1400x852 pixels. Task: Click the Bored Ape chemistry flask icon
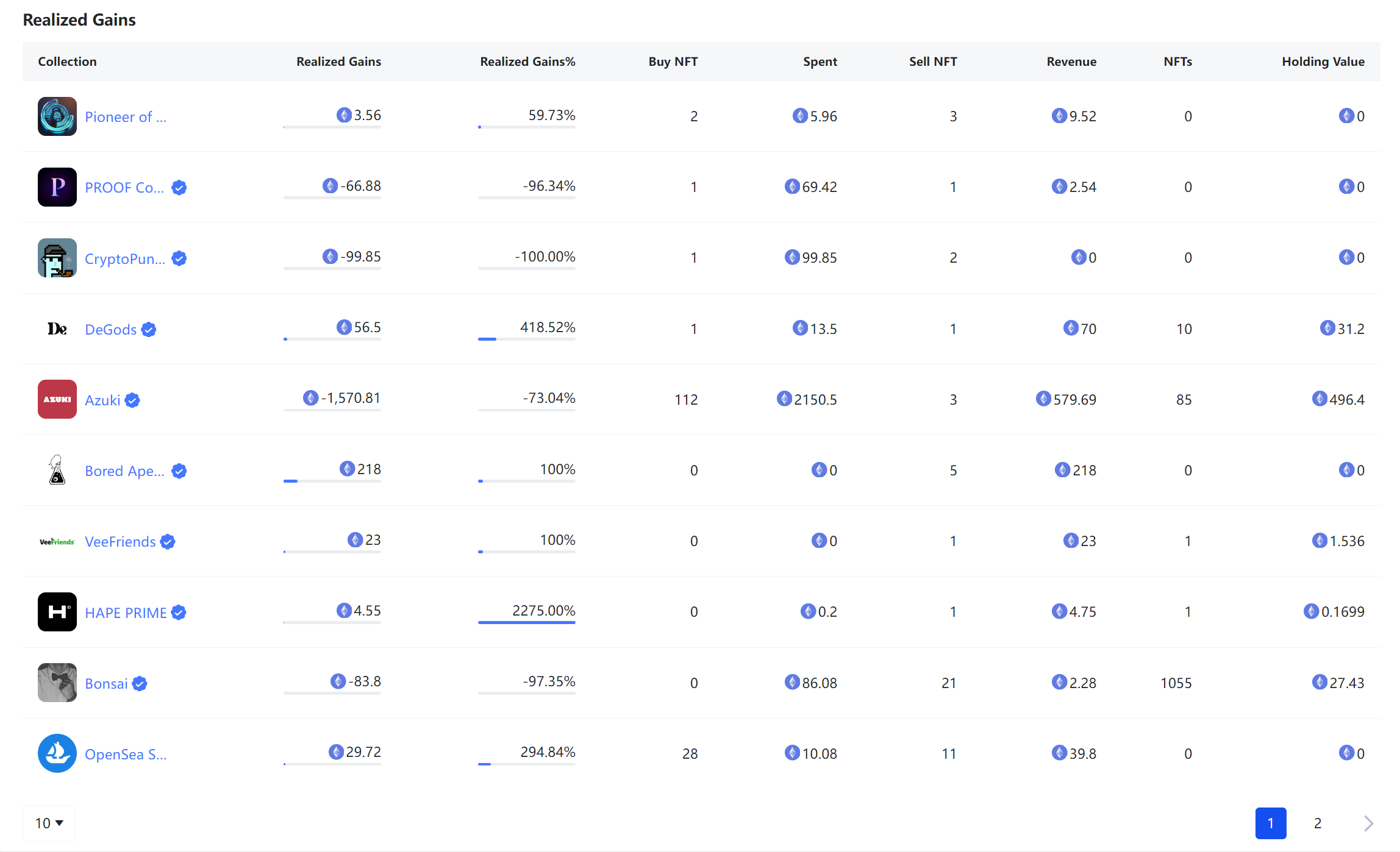coord(57,470)
